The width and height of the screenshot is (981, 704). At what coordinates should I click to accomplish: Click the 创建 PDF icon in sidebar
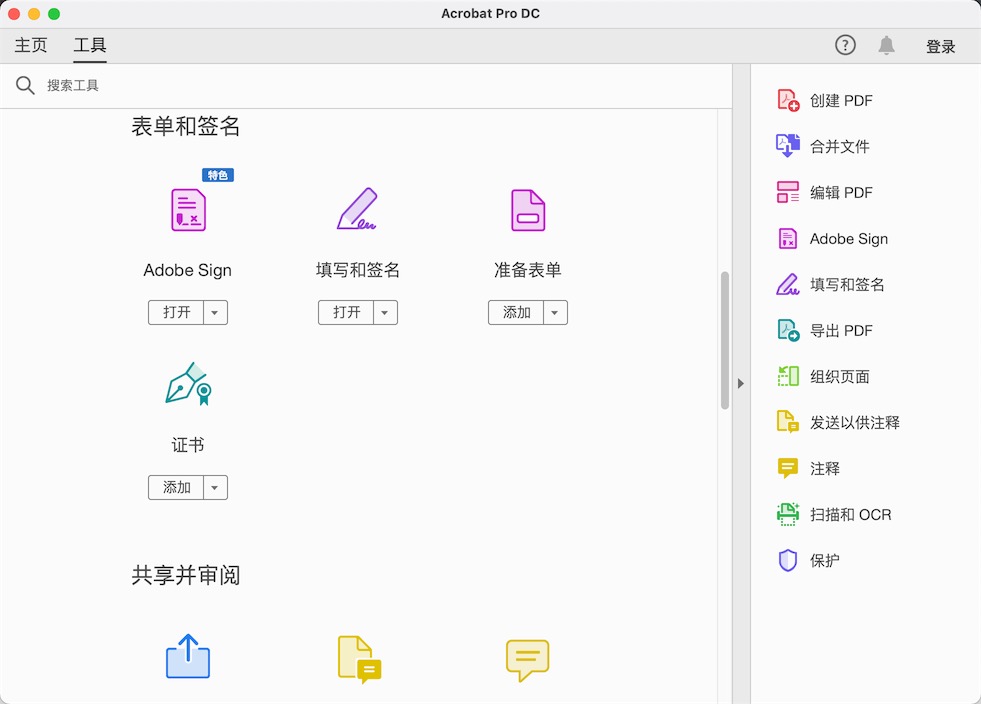(788, 100)
